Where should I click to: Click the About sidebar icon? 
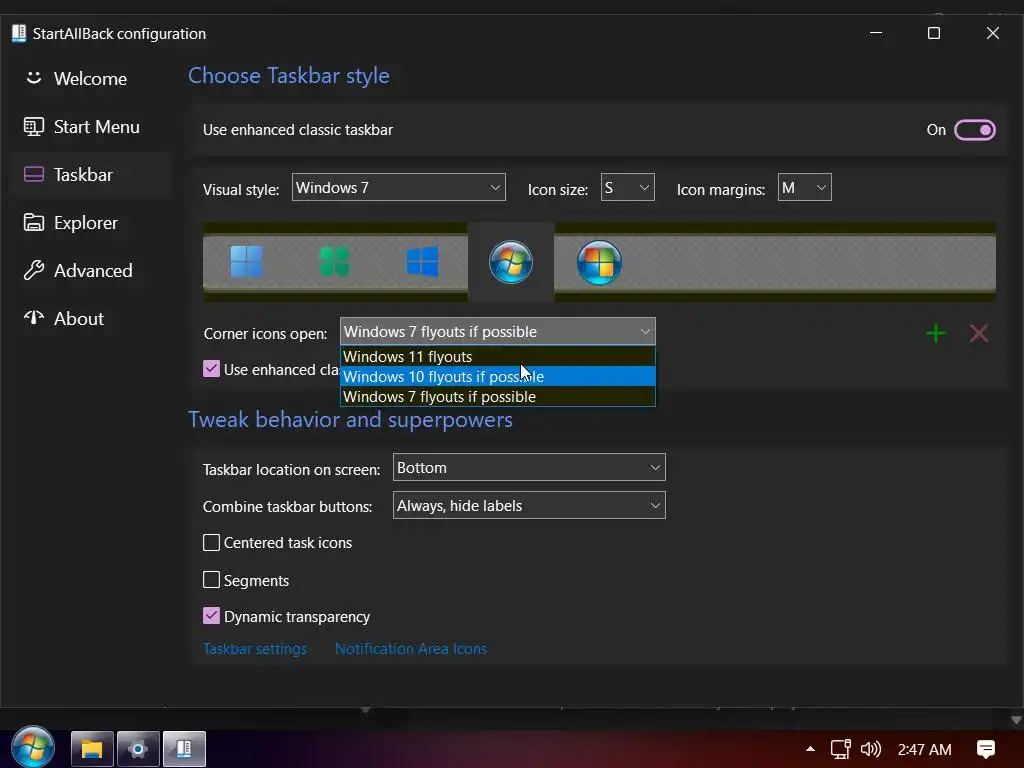(33, 318)
